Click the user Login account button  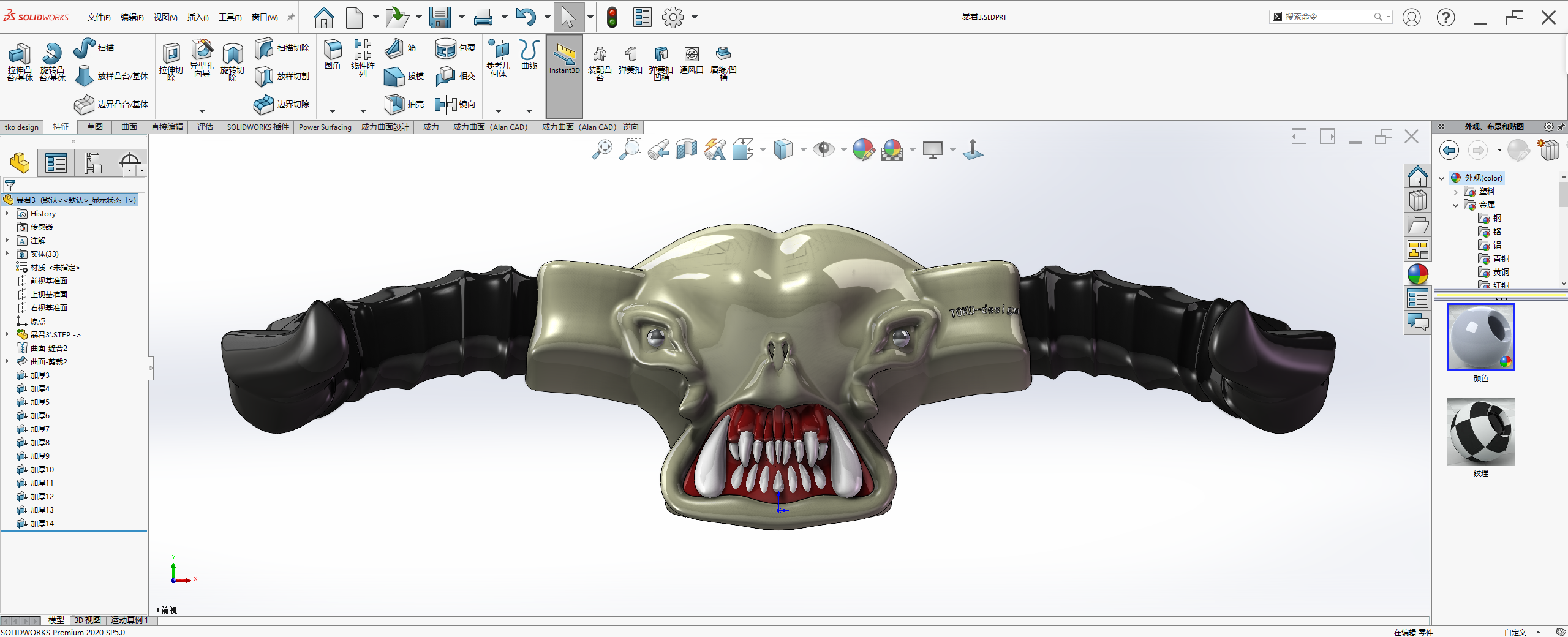pyautogui.click(x=1412, y=17)
